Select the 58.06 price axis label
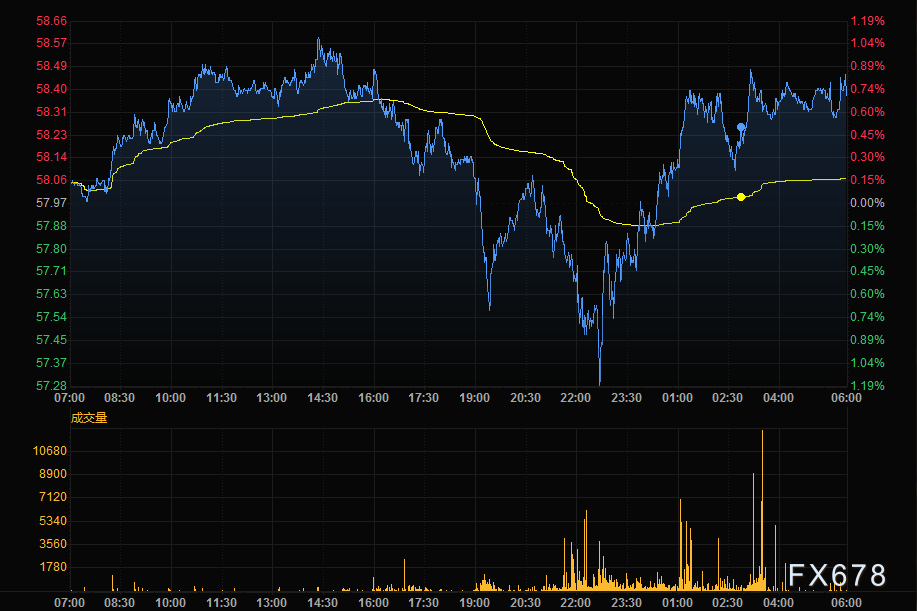This screenshot has height=611, width=917. (x=51, y=180)
